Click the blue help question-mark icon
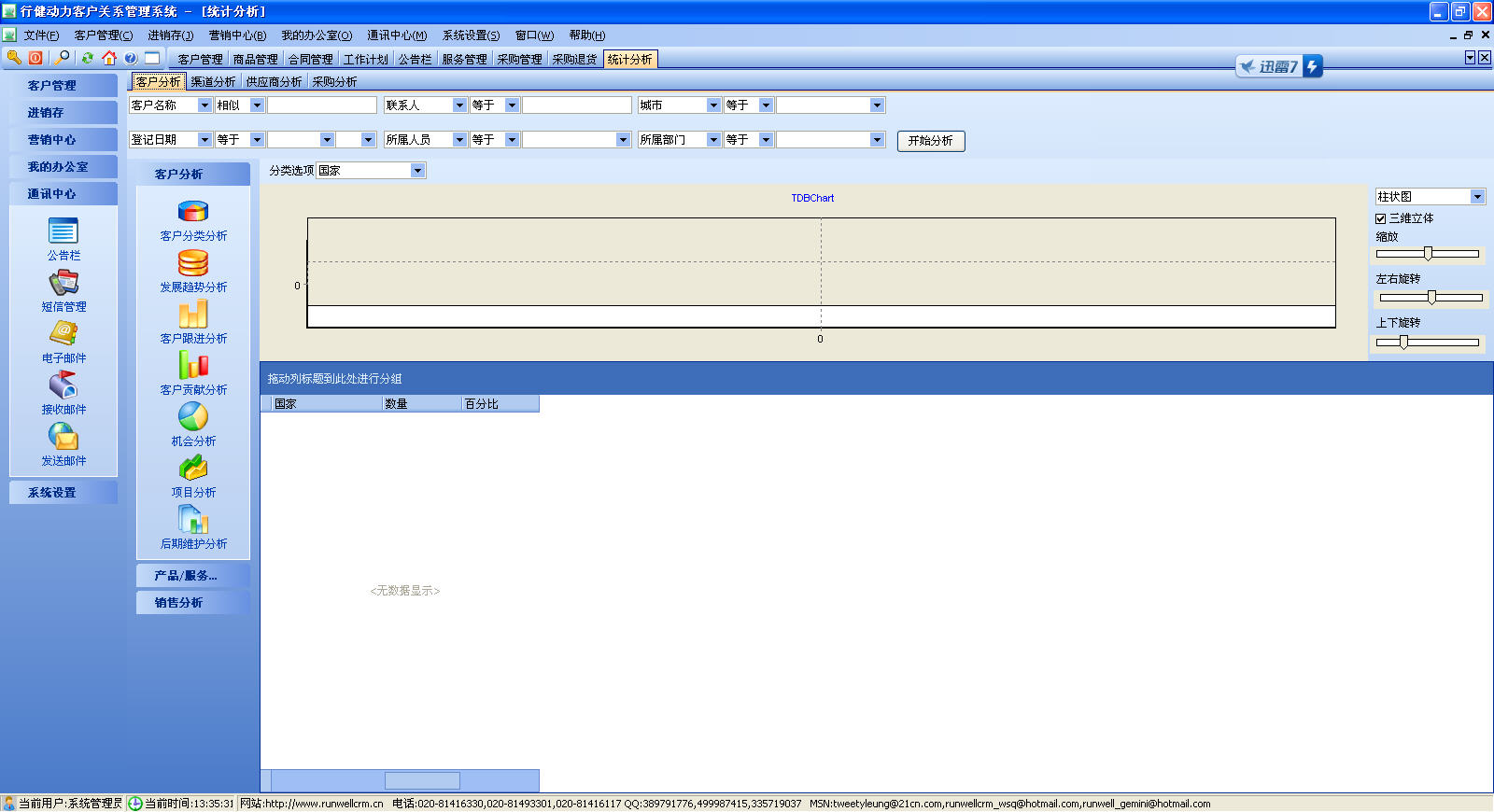 131,58
